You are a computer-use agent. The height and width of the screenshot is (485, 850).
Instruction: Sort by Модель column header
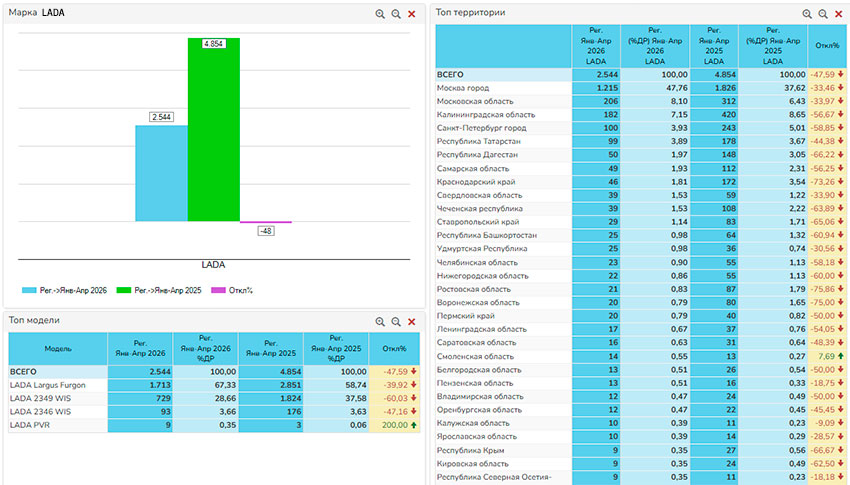[58, 348]
